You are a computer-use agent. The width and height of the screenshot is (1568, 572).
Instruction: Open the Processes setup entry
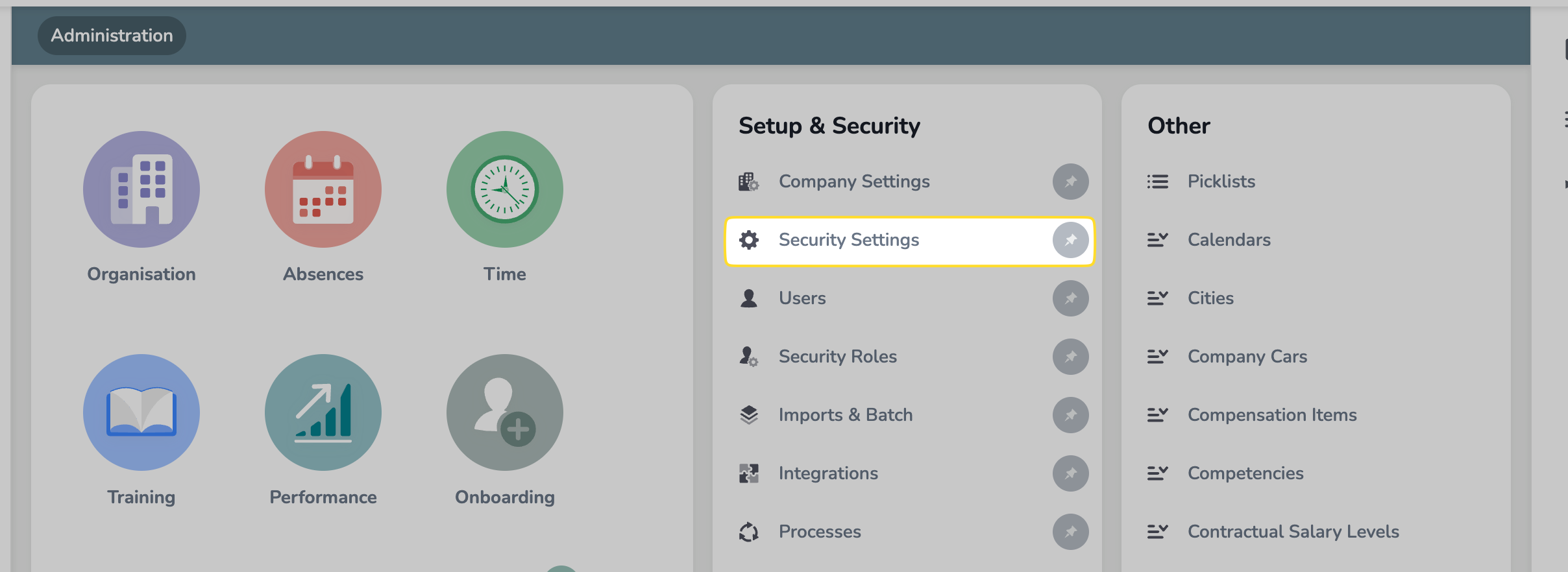tap(819, 532)
